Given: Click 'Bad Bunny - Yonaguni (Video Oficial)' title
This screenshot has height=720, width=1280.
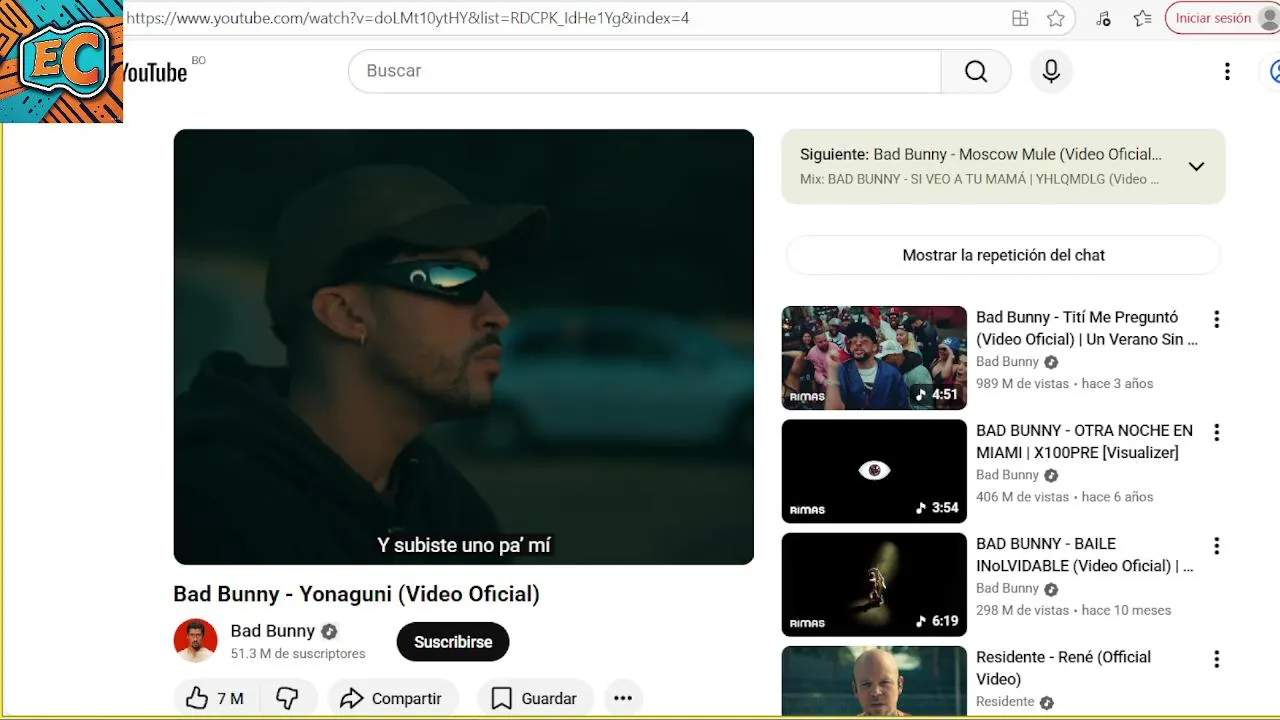Looking at the screenshot, I should coord(356,594).
